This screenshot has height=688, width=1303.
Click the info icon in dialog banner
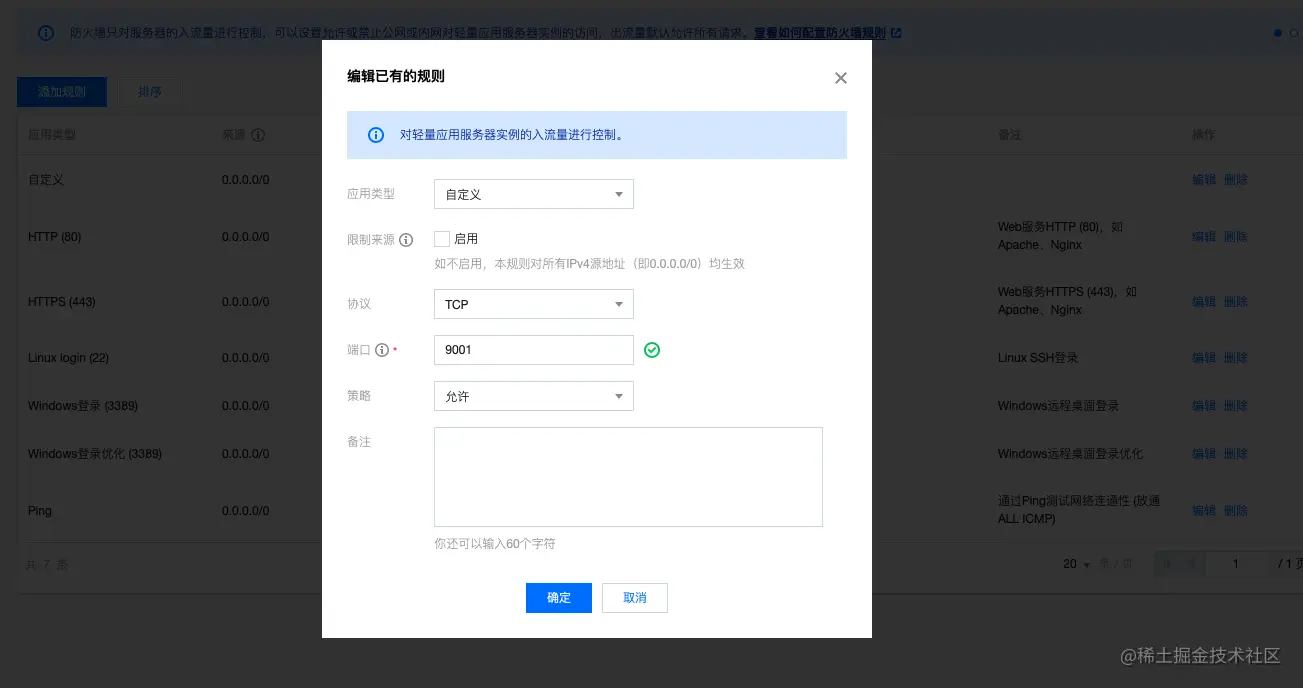tap(376, 135)
